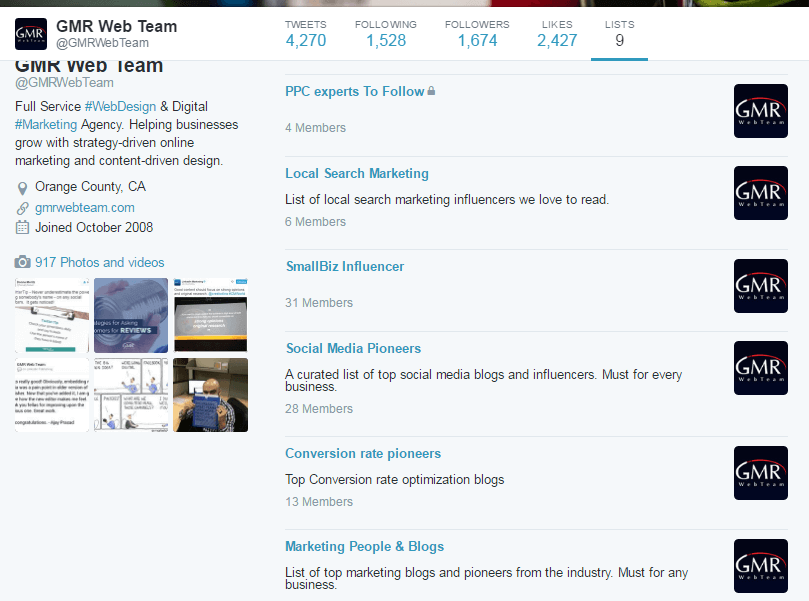Click the #Marketing hashtag in bio

pos(46,124)
